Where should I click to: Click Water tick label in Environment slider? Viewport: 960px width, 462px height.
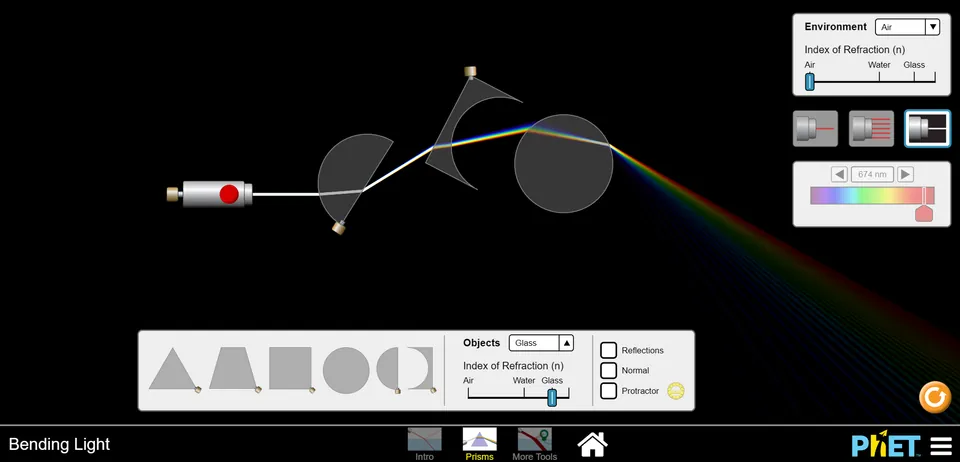tap(879, 64)
